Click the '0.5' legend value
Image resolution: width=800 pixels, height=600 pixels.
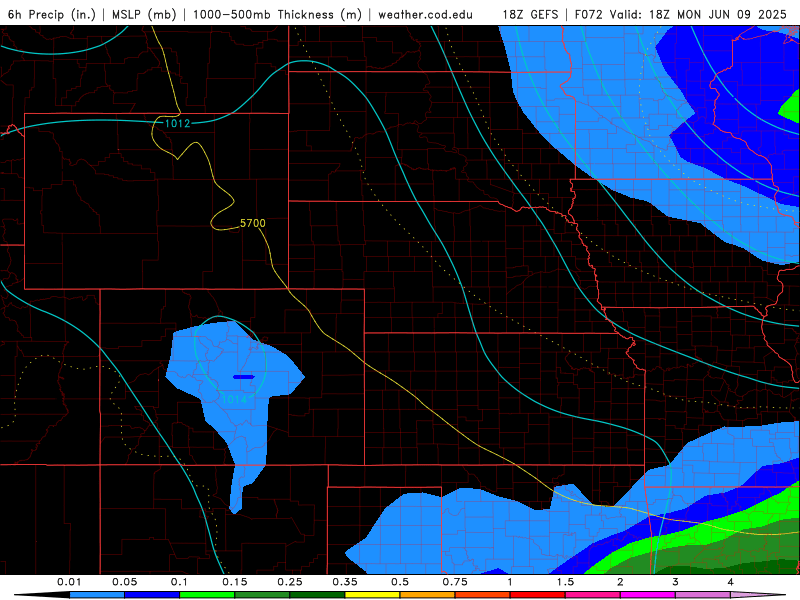[x=400, y=582]
